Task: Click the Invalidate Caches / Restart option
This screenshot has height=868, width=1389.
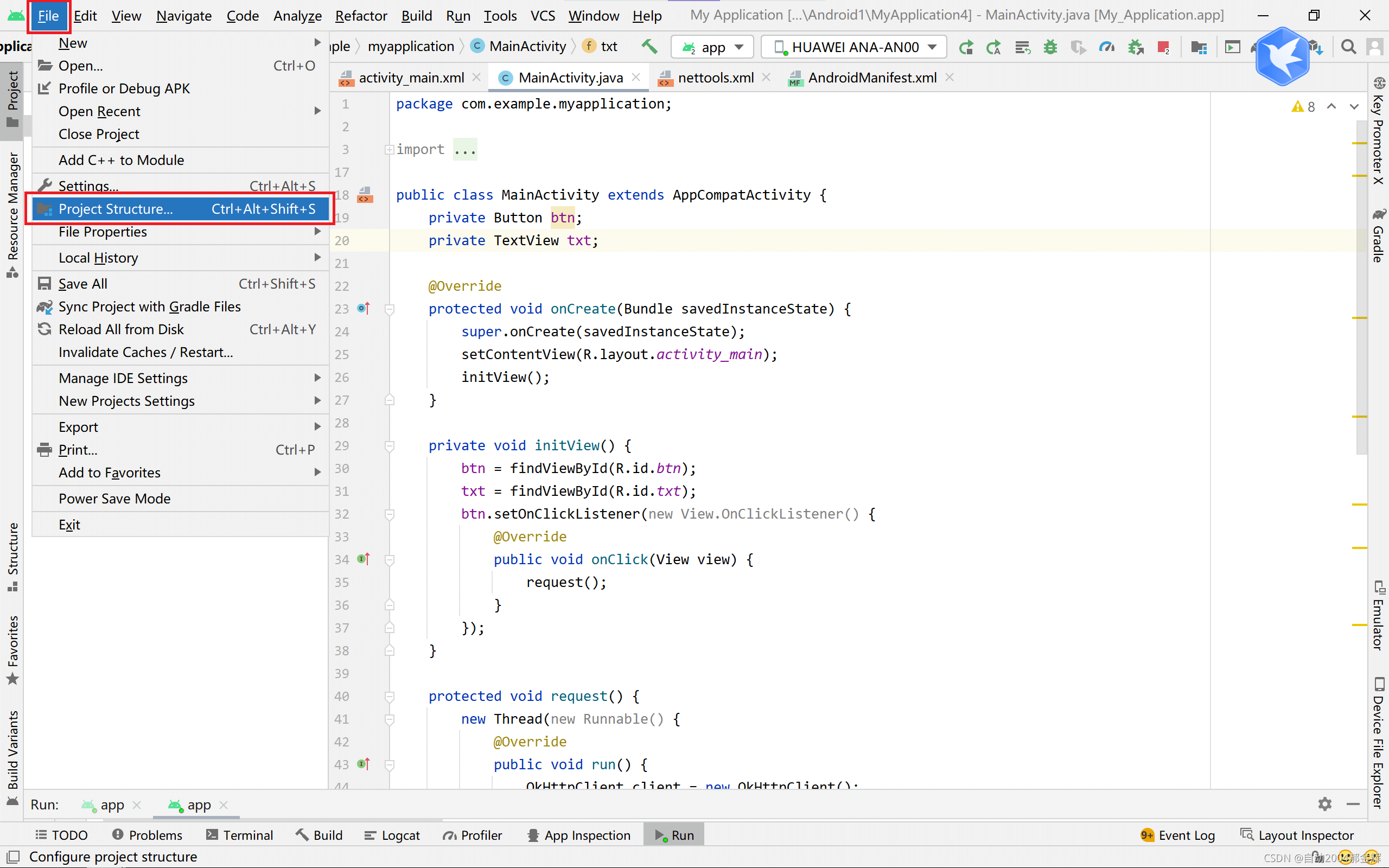Action: [145, 352]
